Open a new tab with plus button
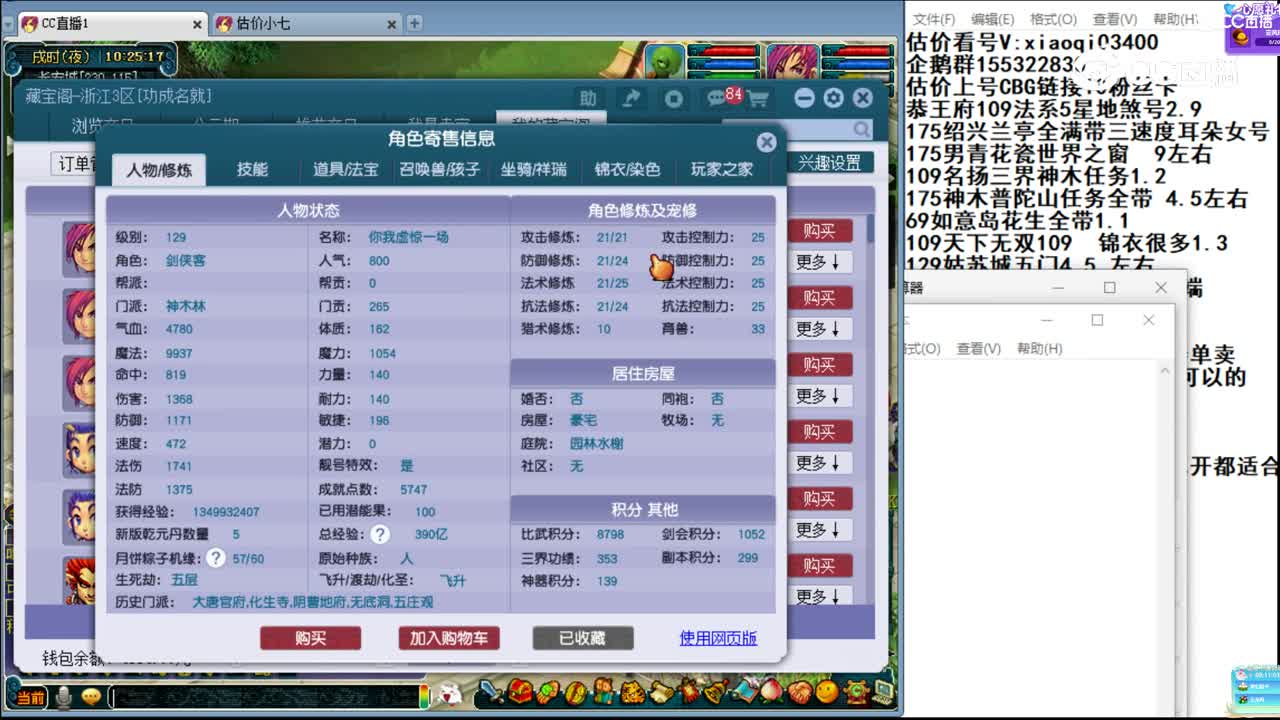This screenshot has width=1280, height=720. (414, 23)
